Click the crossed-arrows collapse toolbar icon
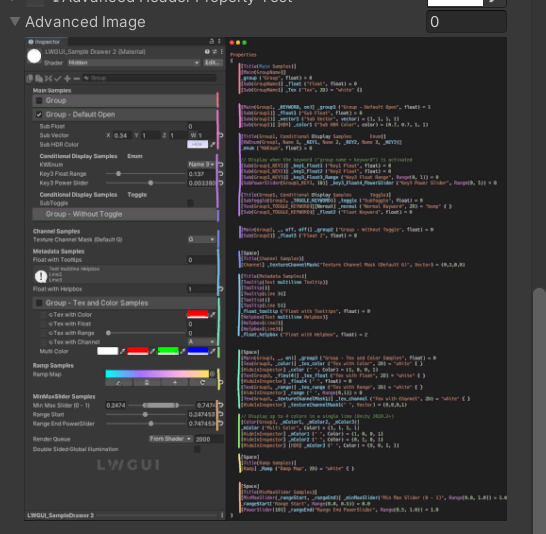 [x=48, y=78]
